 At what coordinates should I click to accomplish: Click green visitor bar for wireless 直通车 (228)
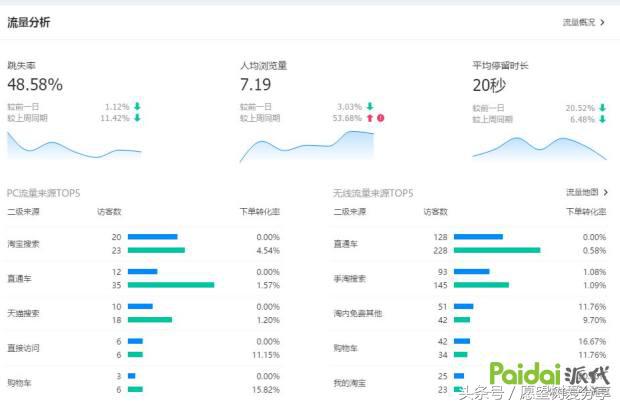[x=497, y=250]
